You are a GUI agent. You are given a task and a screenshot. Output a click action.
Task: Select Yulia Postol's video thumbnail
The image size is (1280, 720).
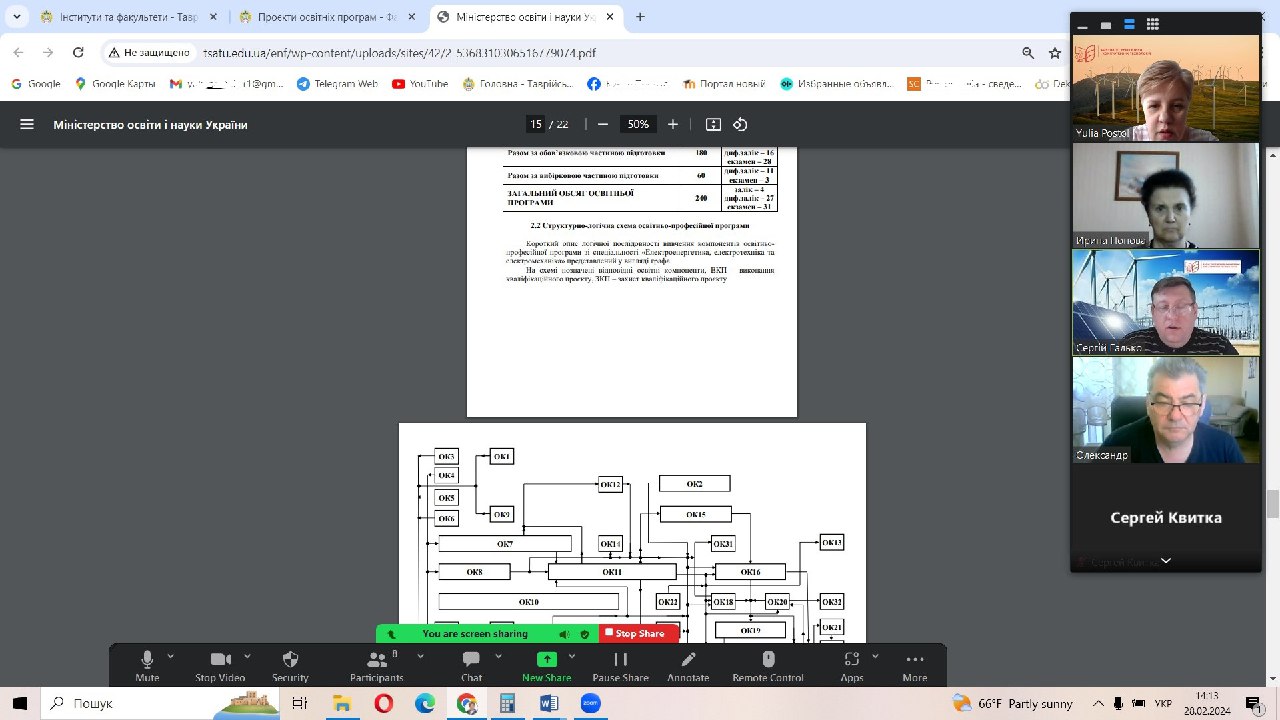tap(1165, 88)
